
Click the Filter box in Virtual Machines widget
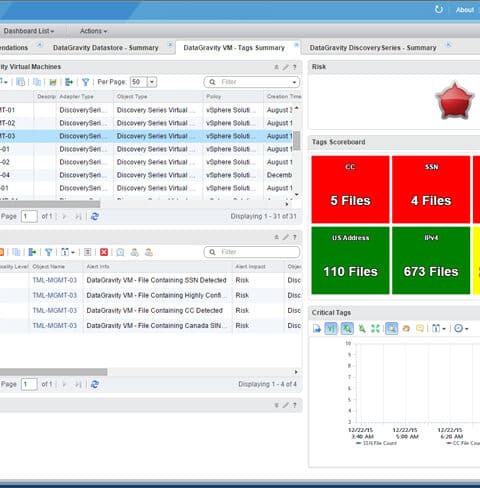tap(252, 82)
